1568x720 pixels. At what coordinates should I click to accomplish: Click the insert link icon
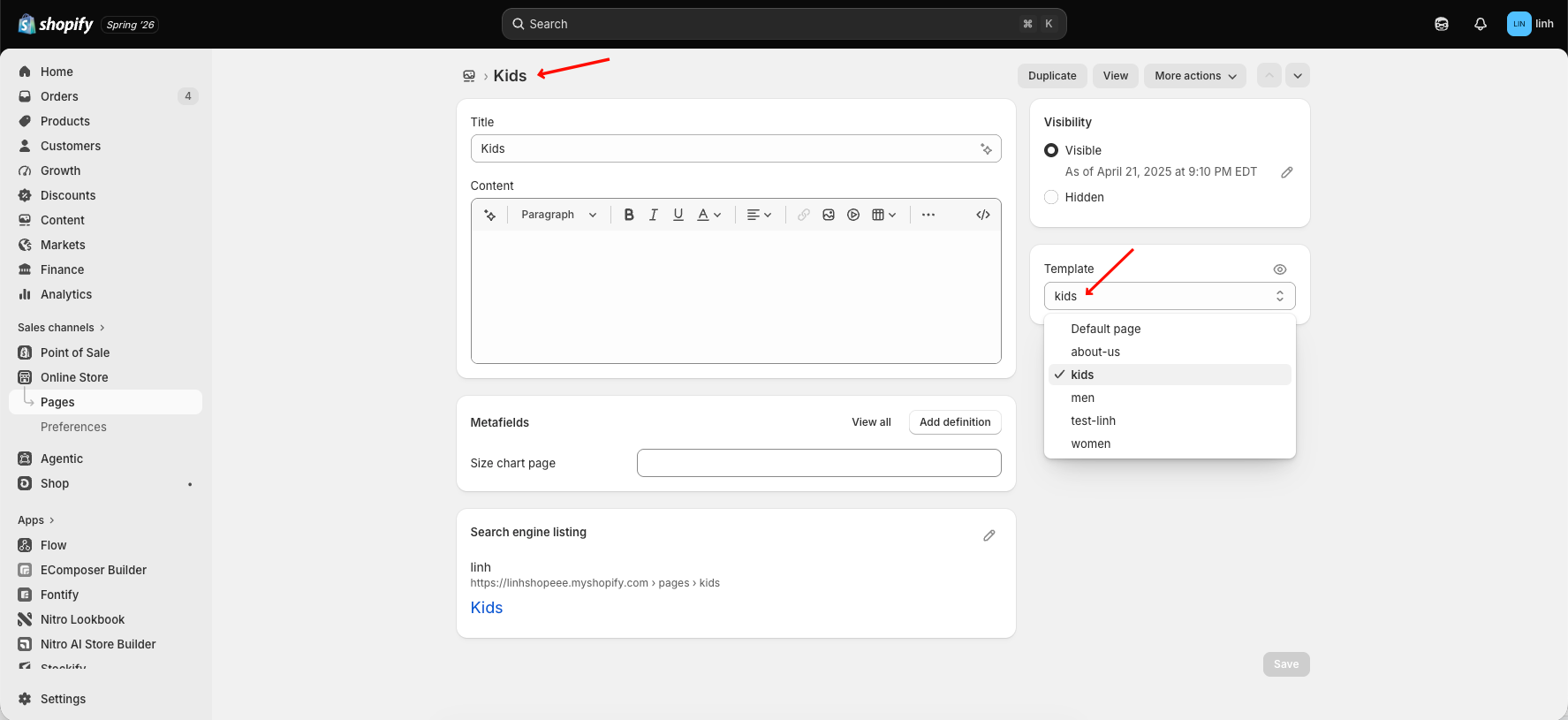click(804, 215)
